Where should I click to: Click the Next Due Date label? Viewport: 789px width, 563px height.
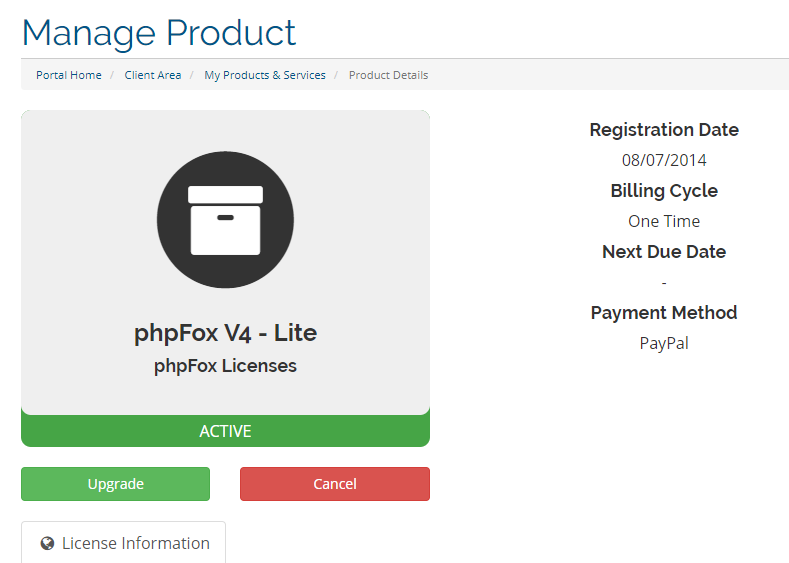[664, 252]
